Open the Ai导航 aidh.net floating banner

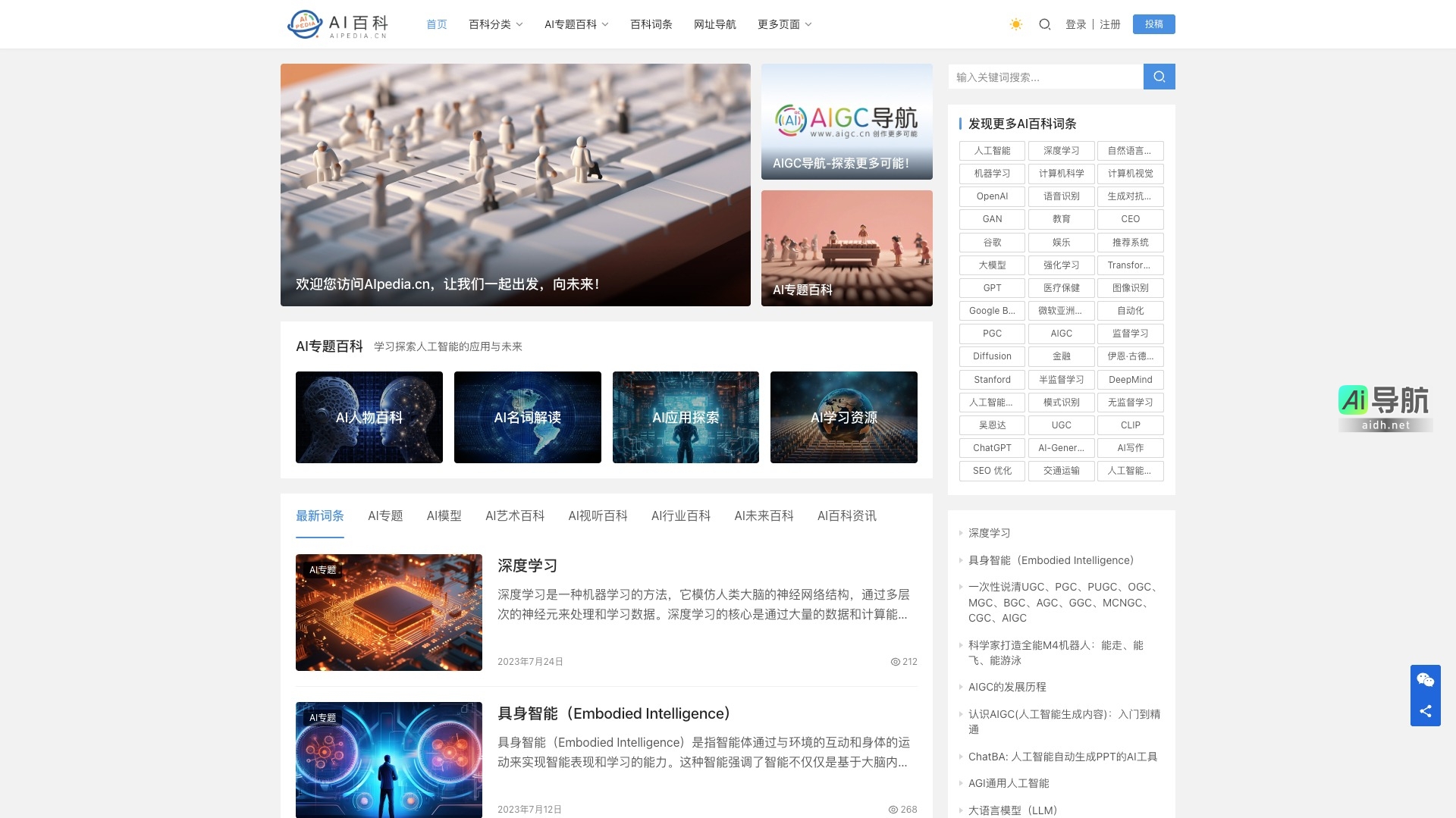click(x=1385, y=408)
